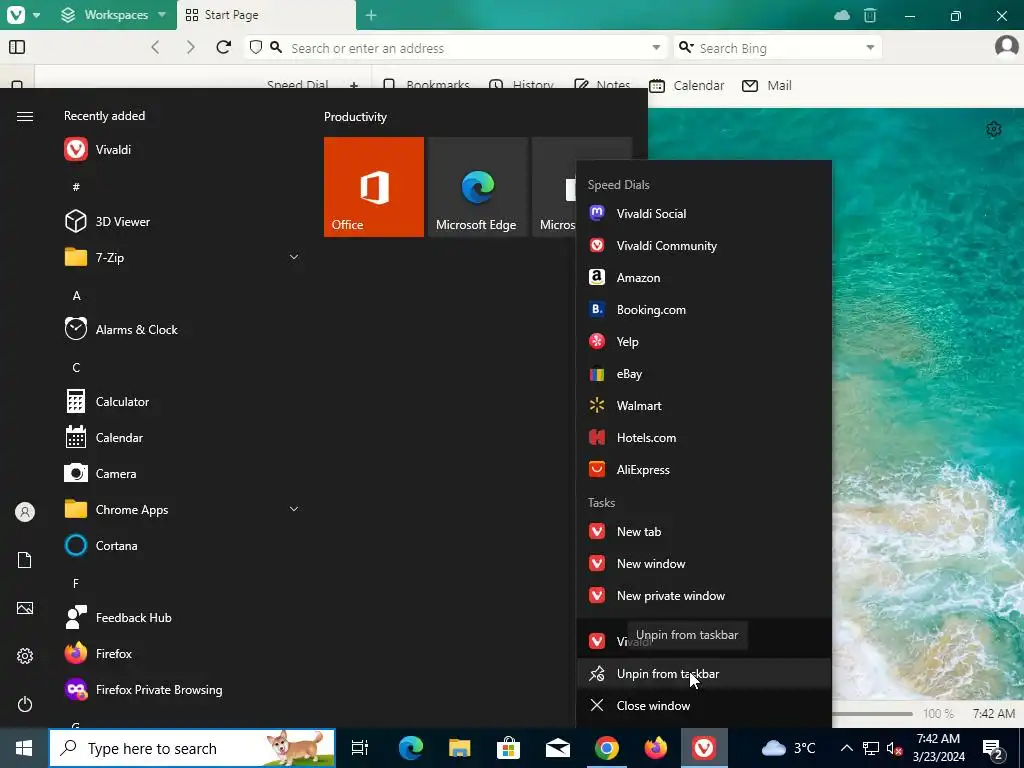
Task: Open the tracker blocker shield icon
Action: coord(256,47)
